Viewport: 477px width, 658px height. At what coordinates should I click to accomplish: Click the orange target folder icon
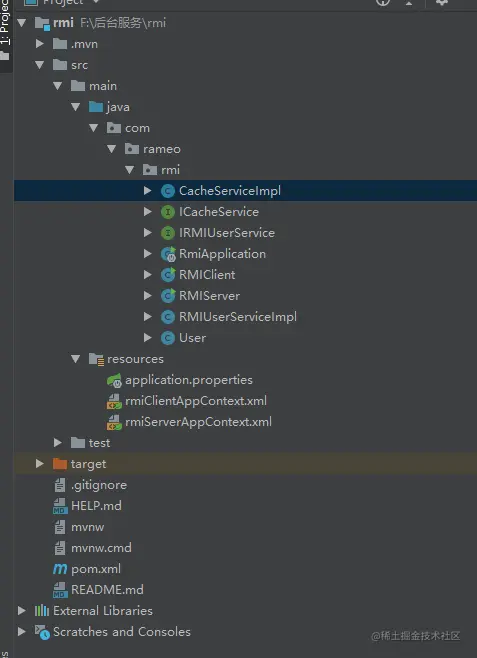coord(60,464)
